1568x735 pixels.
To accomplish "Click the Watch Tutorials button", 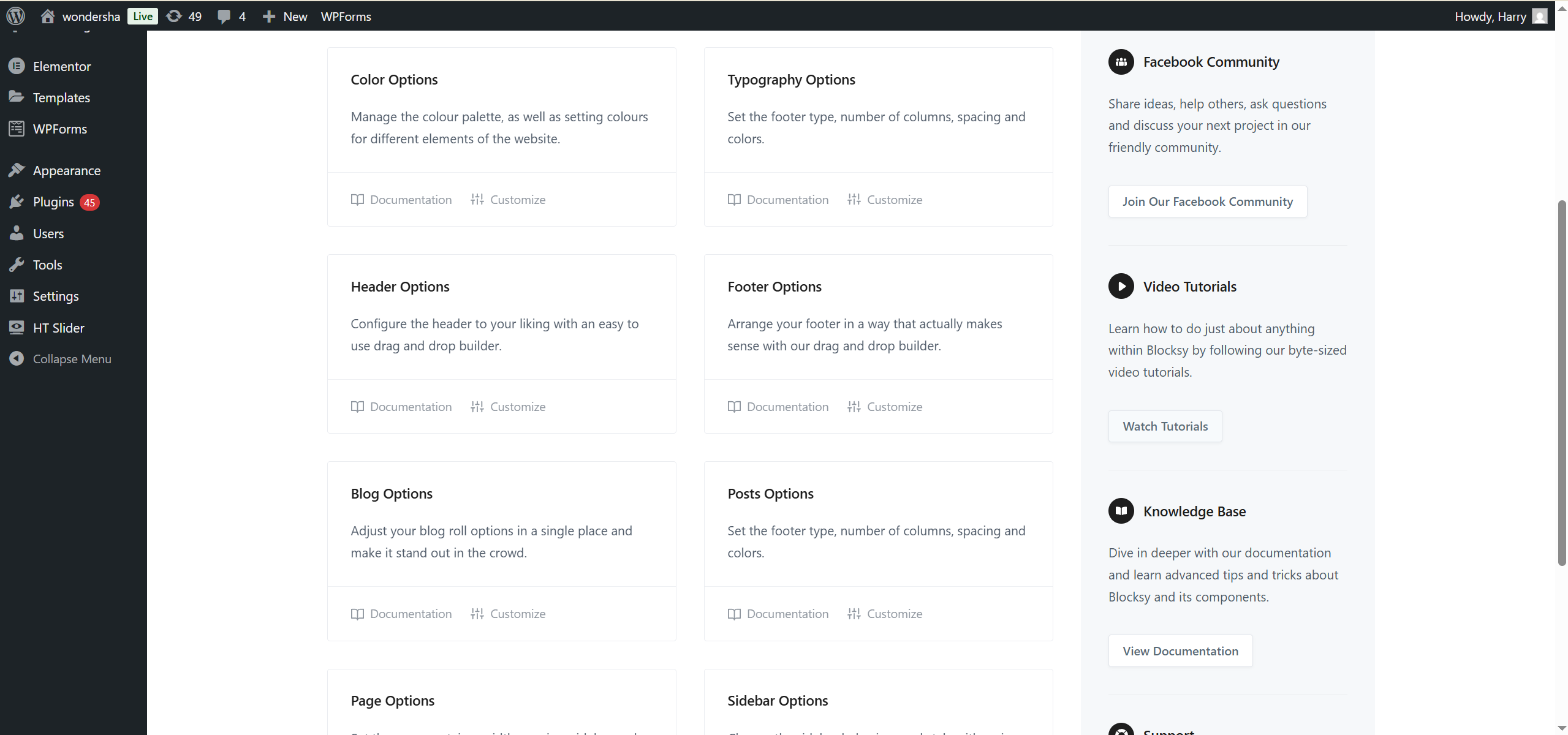I will (x=1165, y=426).
